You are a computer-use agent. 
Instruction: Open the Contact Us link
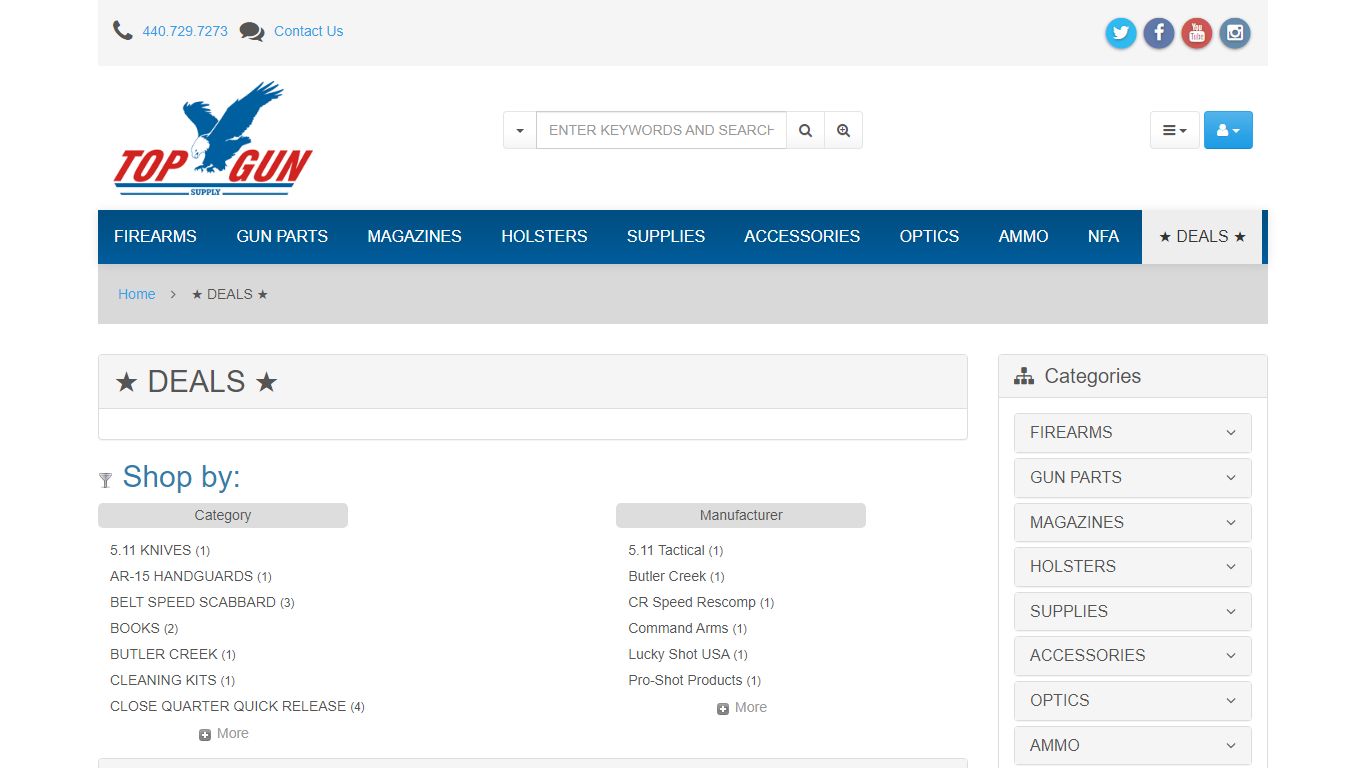point(308,31)
